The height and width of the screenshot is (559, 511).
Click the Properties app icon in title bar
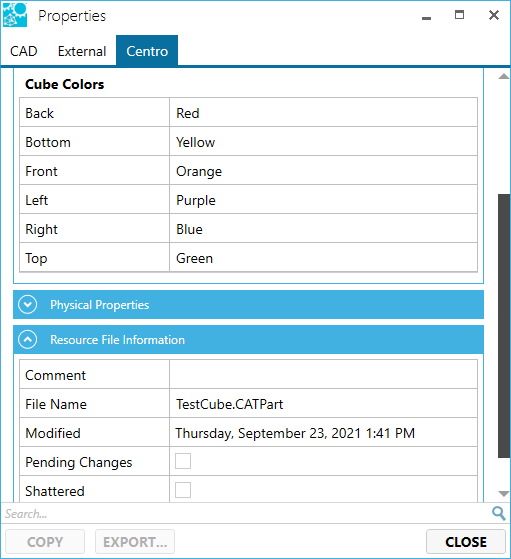15,15
